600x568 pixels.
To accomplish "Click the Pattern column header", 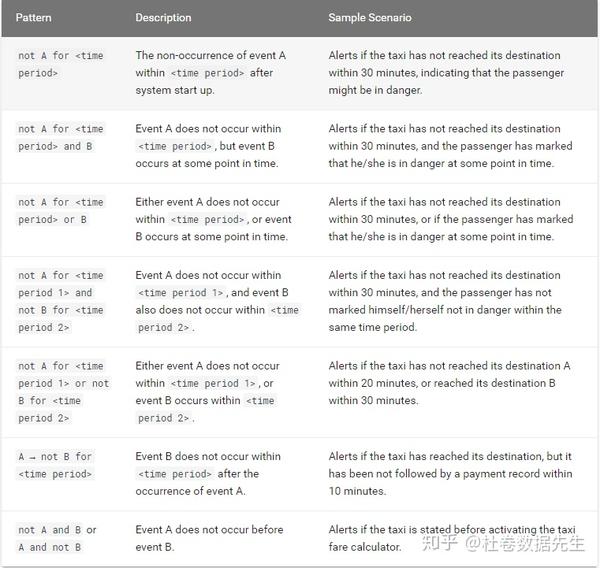I will (x=33, y=18).
